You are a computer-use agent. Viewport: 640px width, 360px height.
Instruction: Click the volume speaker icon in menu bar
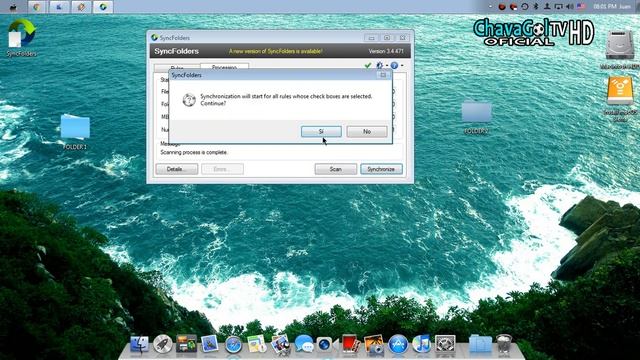(570, 7)
